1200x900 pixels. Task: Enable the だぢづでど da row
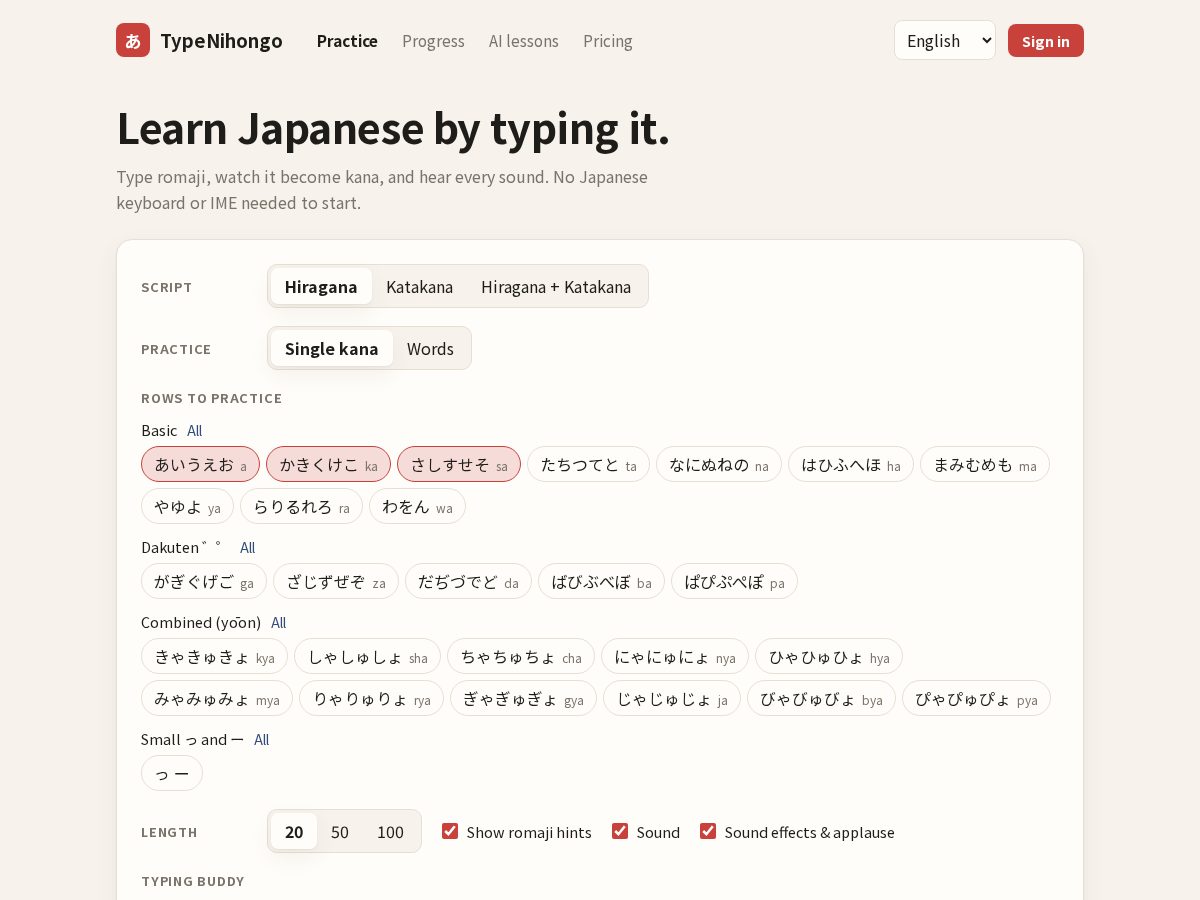(x=468, y=581)
